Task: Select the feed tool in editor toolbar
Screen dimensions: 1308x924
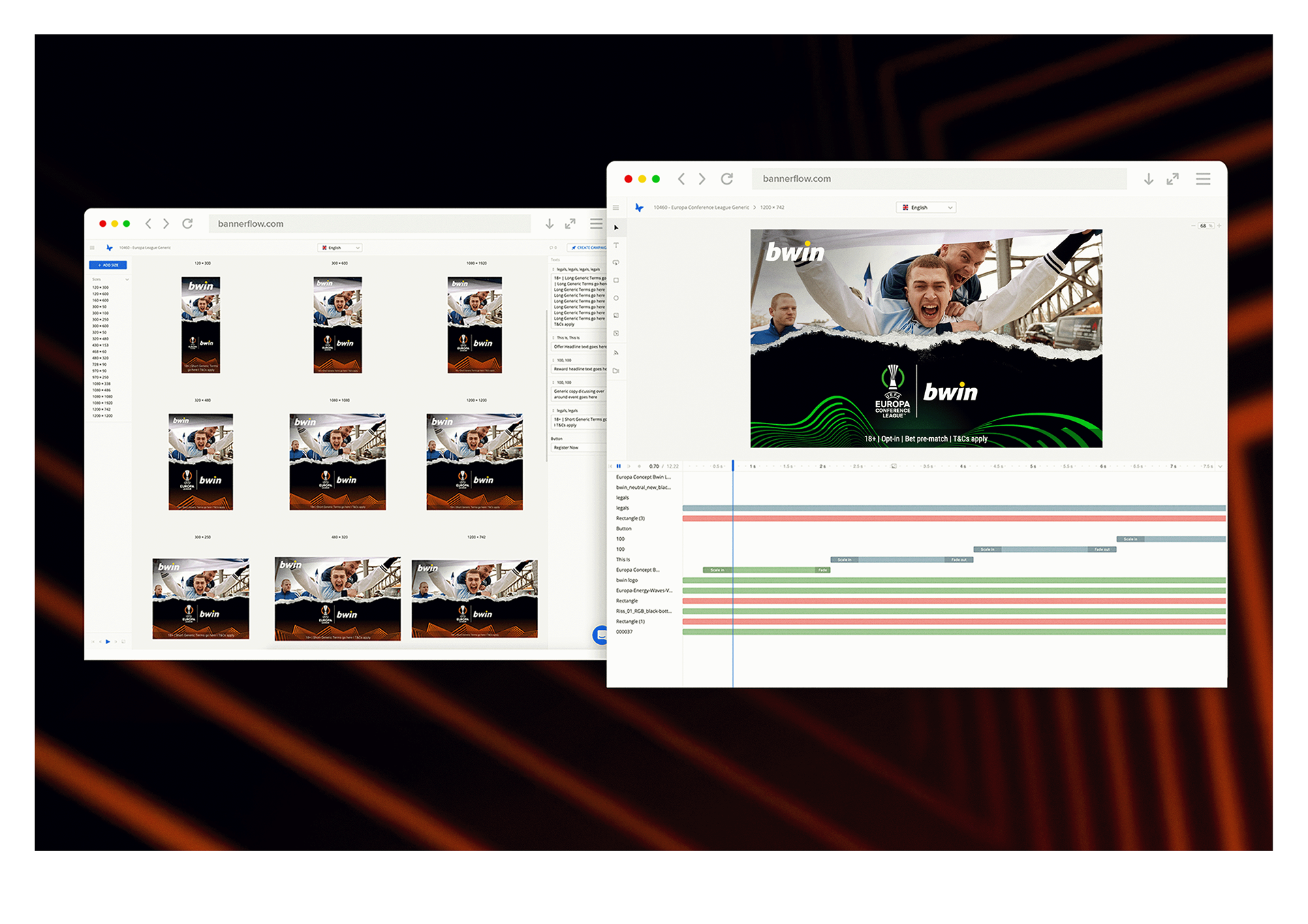Action: pos(616,353)
